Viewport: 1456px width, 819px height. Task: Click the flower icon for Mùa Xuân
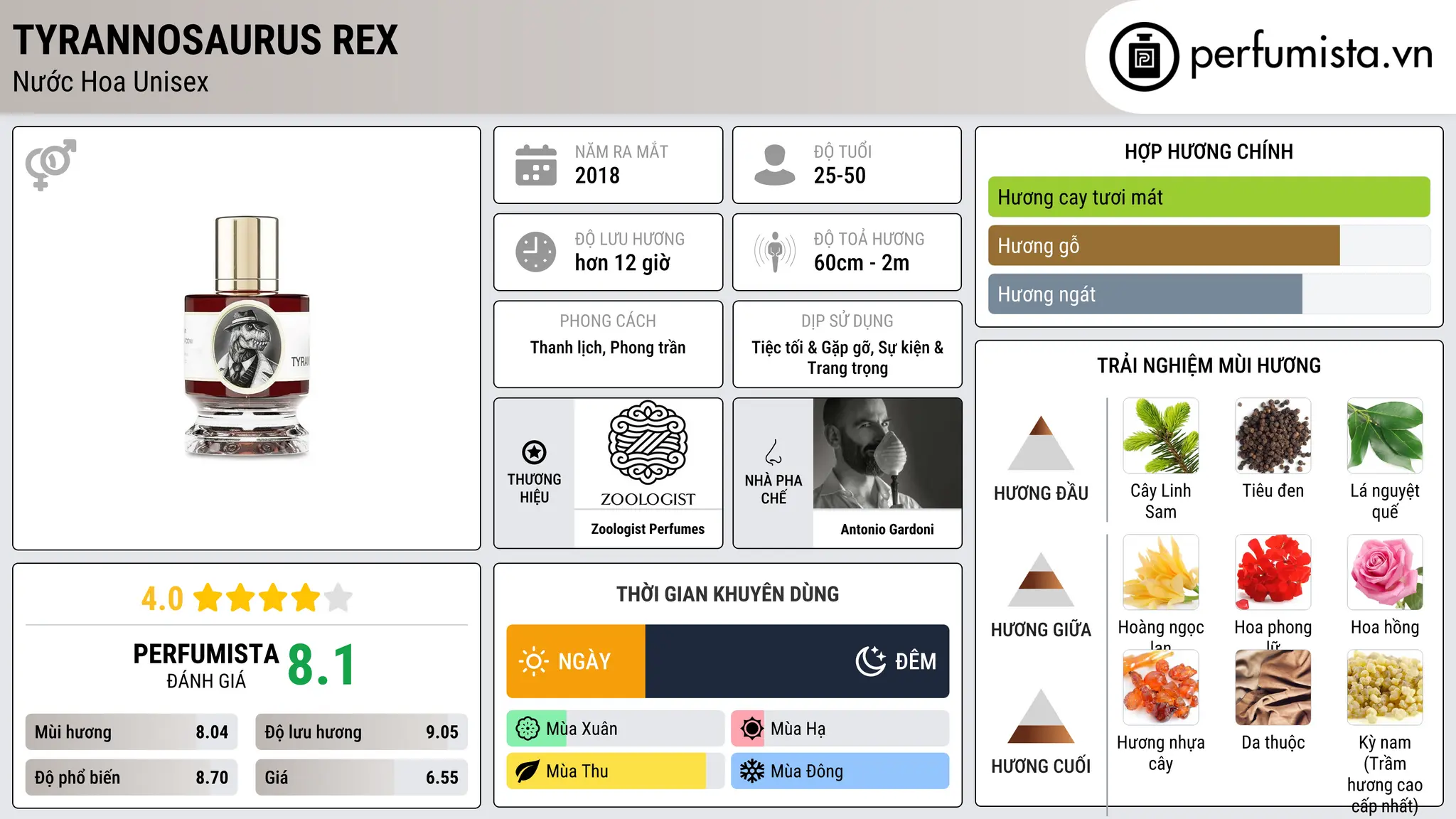528,729
